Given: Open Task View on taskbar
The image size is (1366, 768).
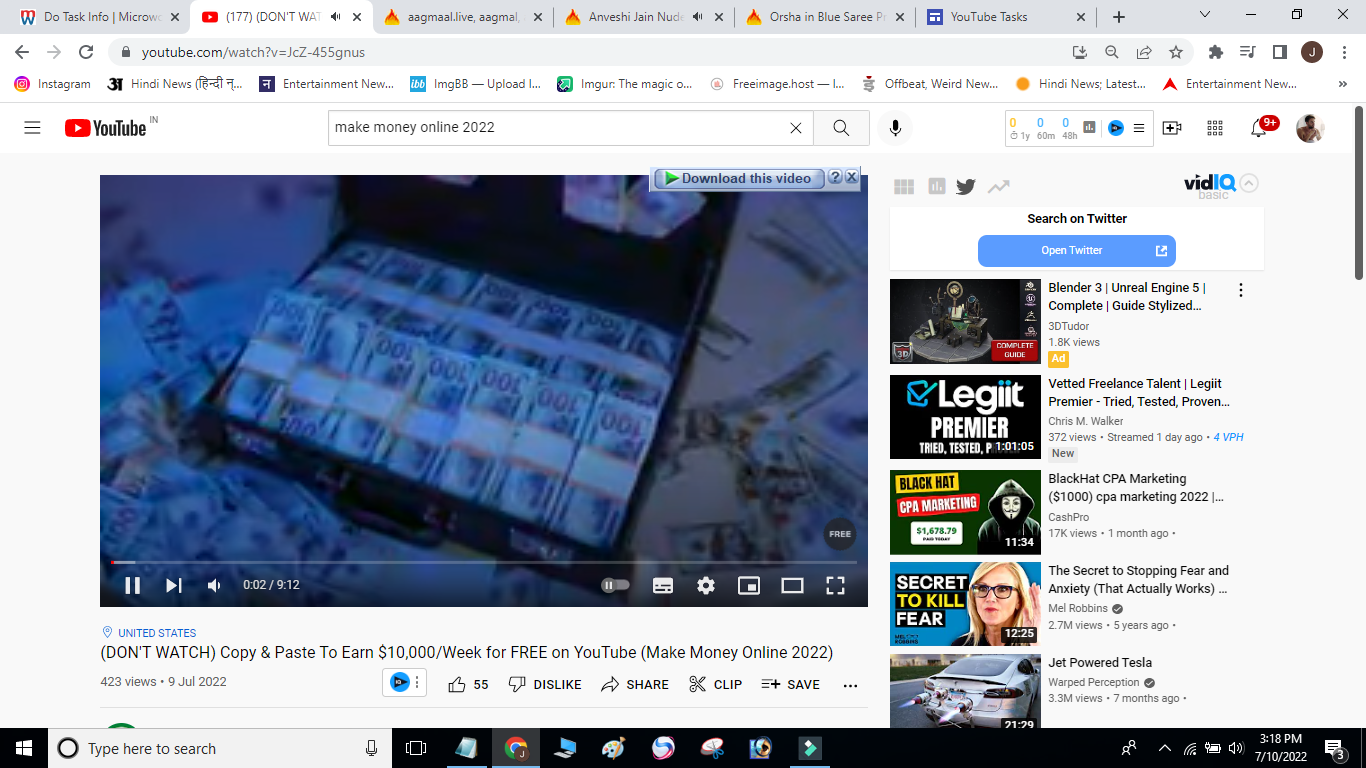Looking at the screenshot, I should [x=416, y=748].
